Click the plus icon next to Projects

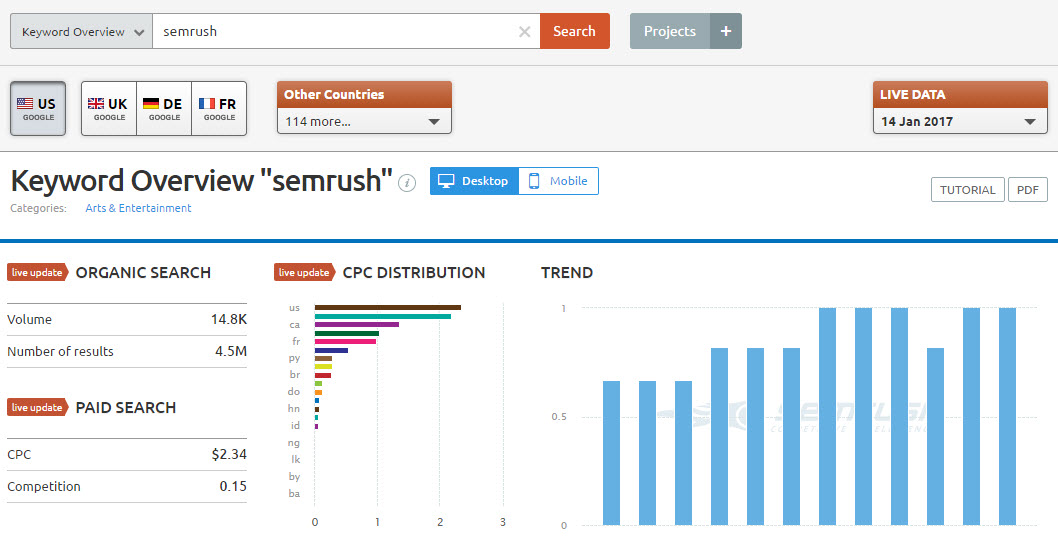pos(725,31)
